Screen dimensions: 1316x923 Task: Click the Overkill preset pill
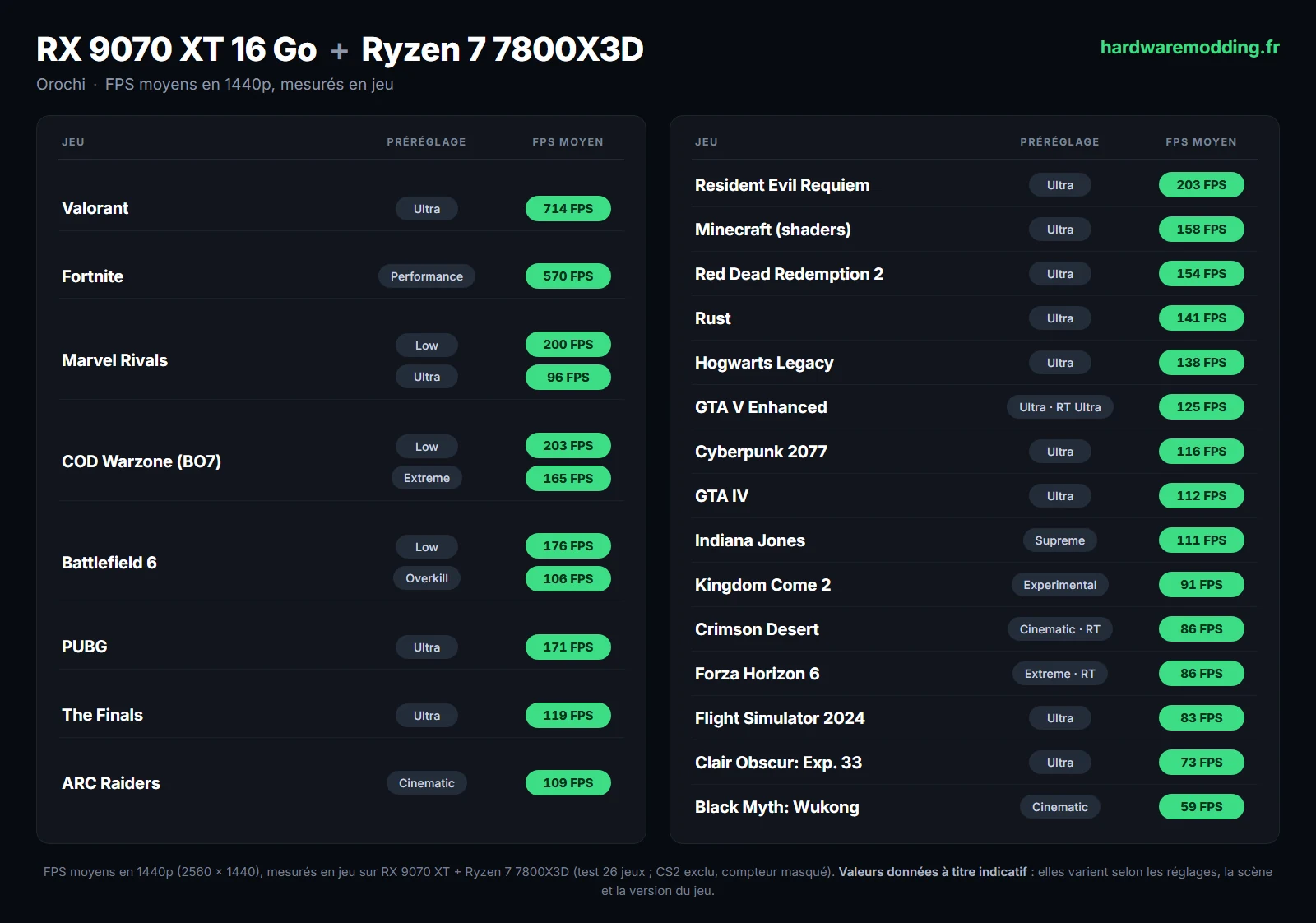427,578
